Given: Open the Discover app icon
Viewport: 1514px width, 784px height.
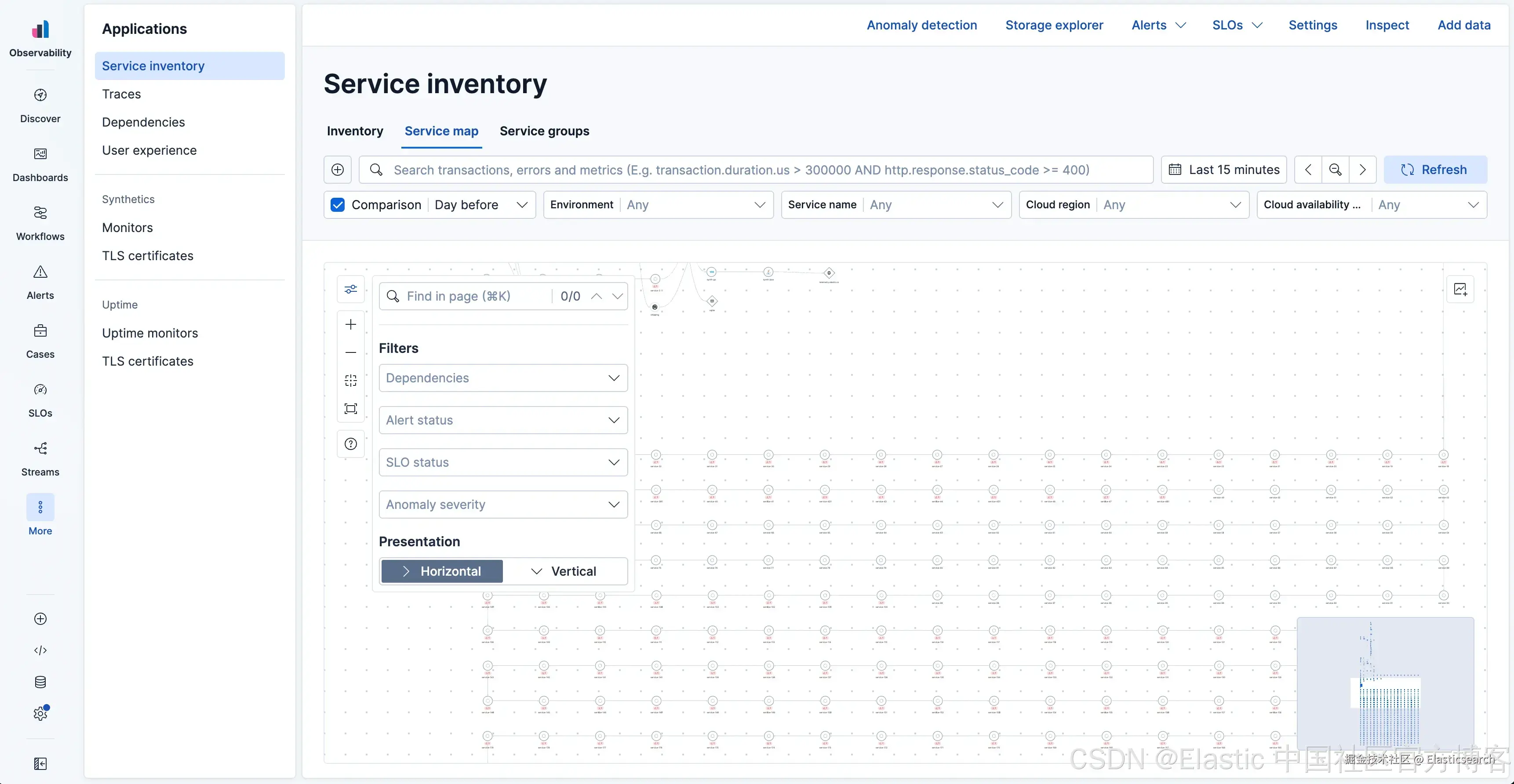Looking at the screenshot, I should click(40, 95).
